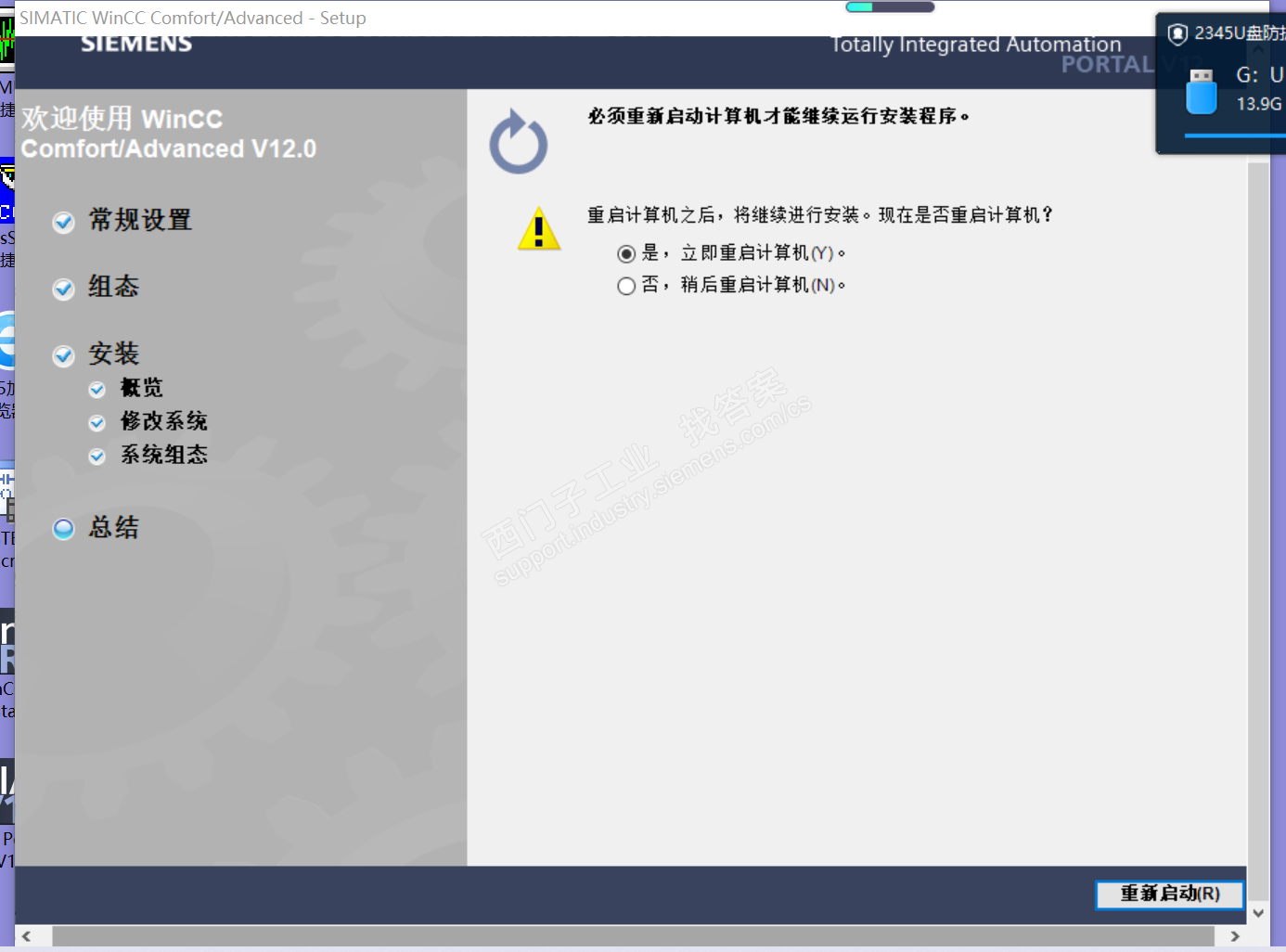Click the 重启计算机之后，将继续进行安装 message
The image size is (1286, 952).
[x=821, y=215]
